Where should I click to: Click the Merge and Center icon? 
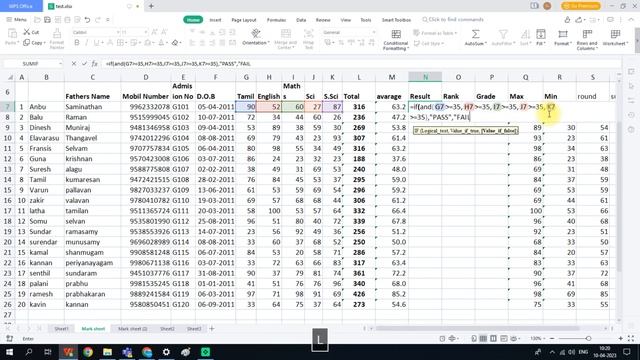(286, 33)
